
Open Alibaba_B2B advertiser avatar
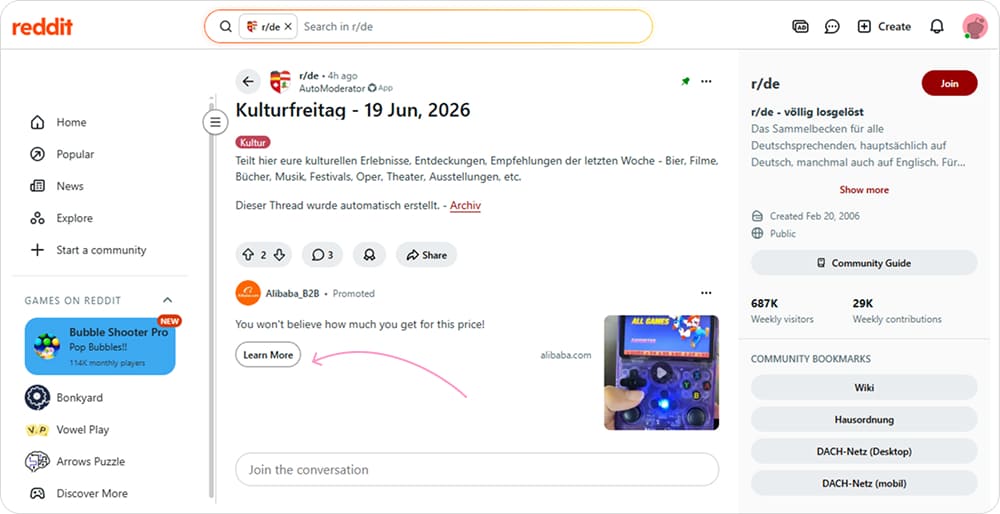coord(248,293)
